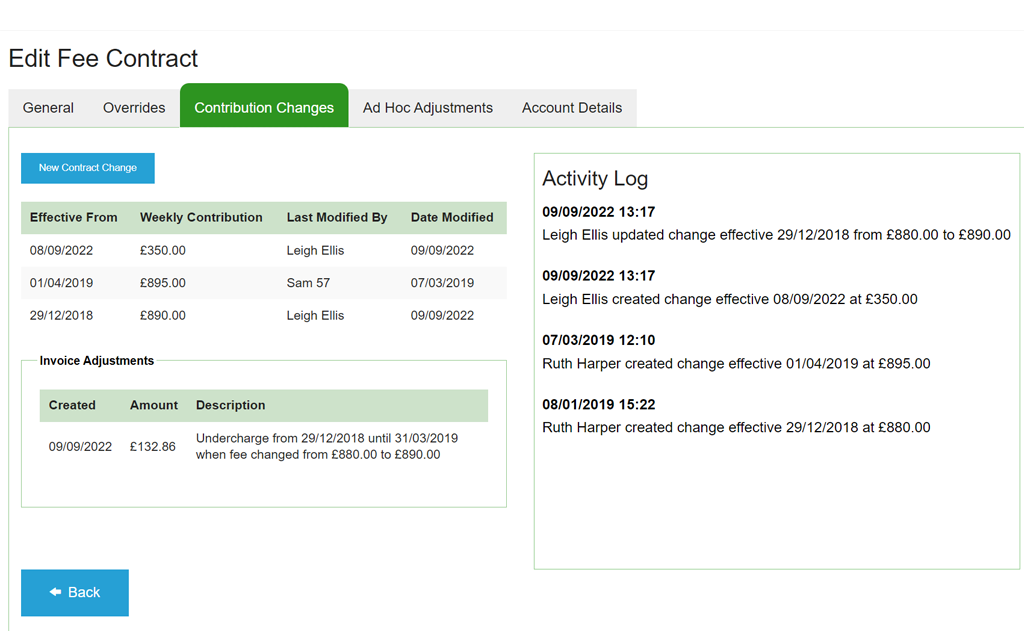Click the Back button
Viewport: 1024px width, 631px height.
coord(74,592)
